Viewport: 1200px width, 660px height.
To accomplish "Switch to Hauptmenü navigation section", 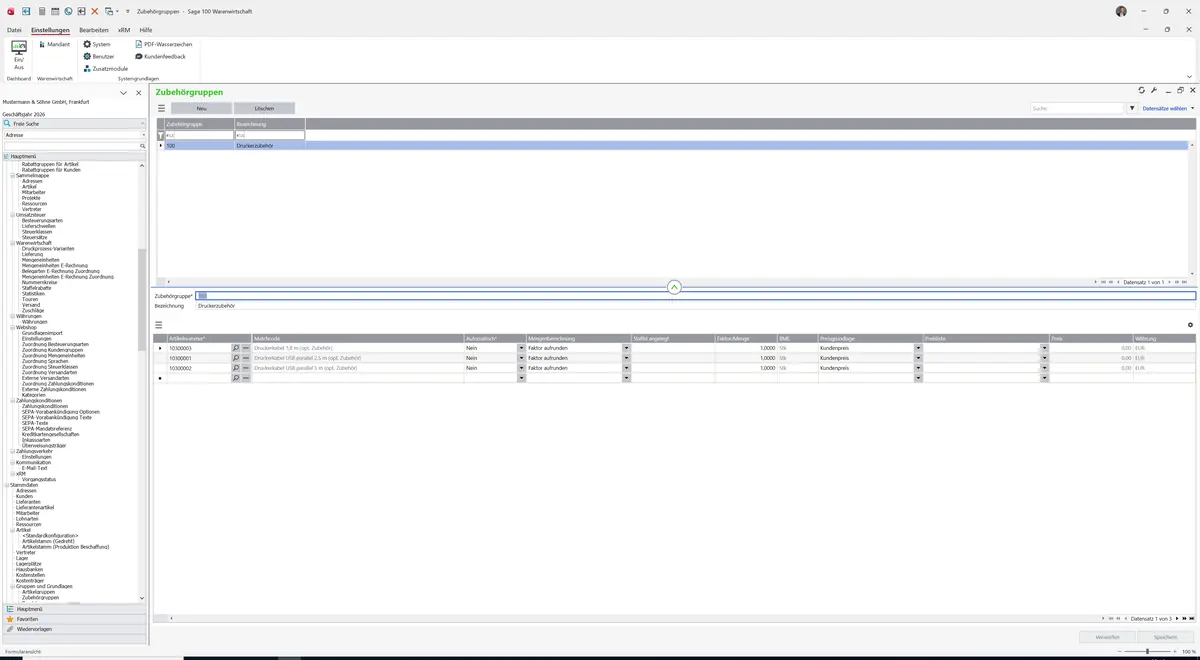I will [x=74, y=609].
